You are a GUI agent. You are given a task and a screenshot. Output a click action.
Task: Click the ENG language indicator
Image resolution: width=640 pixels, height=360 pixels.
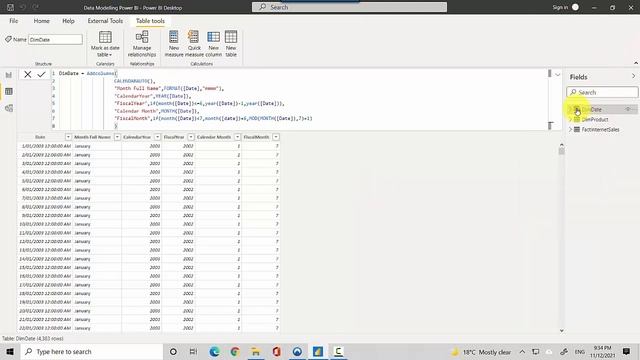click(580, 351)
